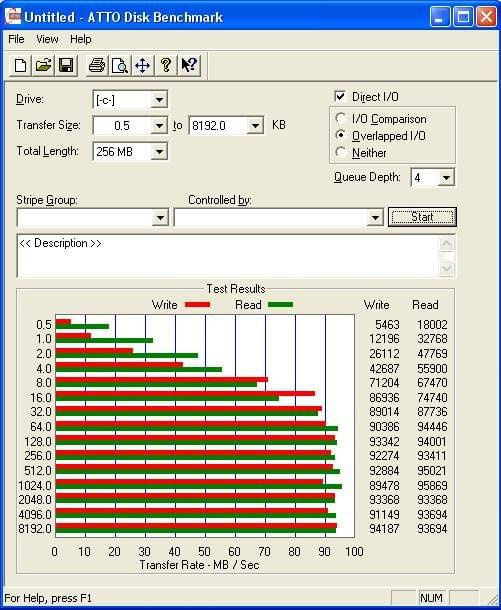Print the benchmark results
The height and width of the screenshot is (610, 501).
97,65
